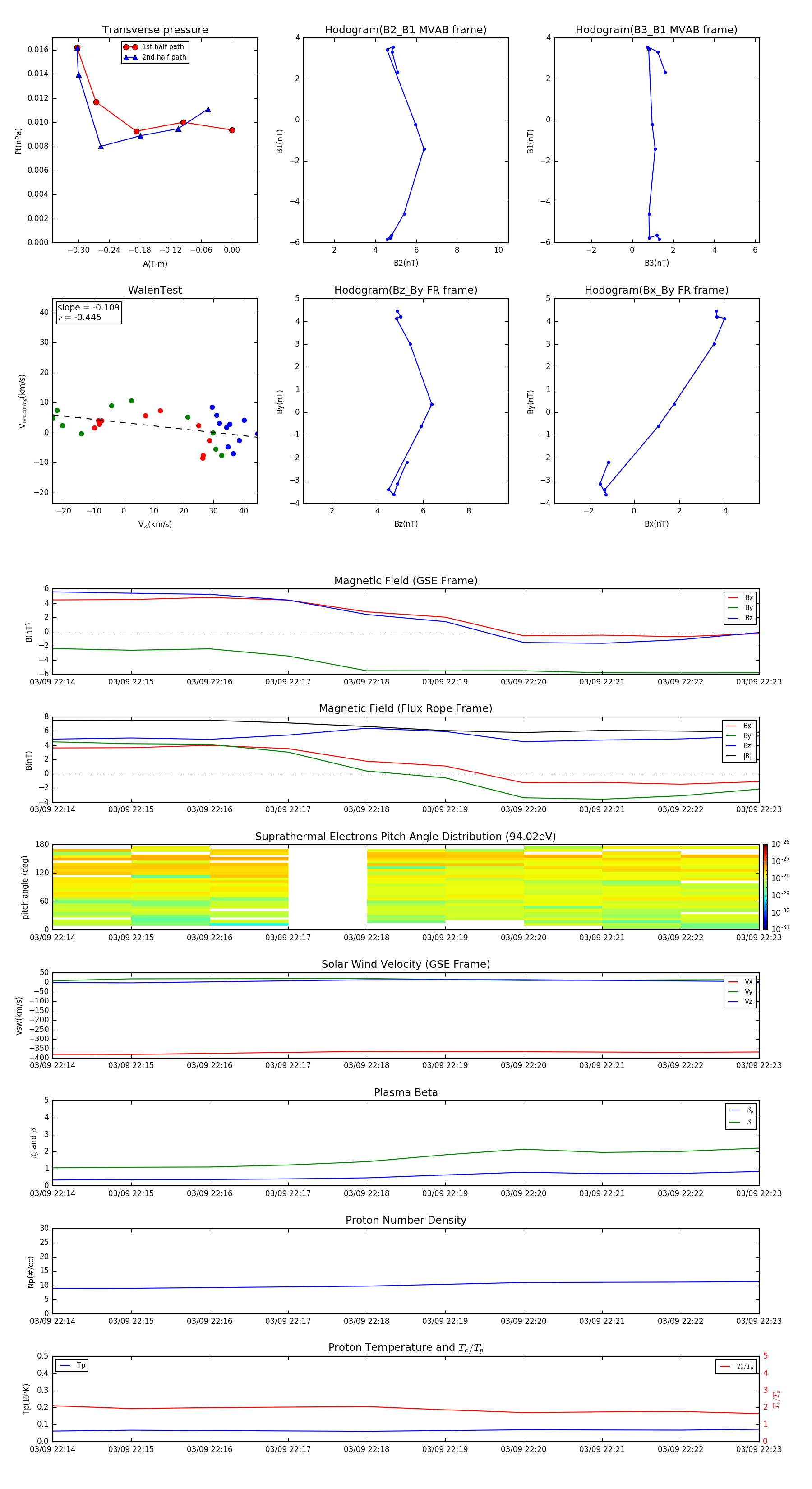The width and height of the screenshot is (812, 1489).
Task: Click the "Plasma Beta" plot title
Action: (406, 1092)
